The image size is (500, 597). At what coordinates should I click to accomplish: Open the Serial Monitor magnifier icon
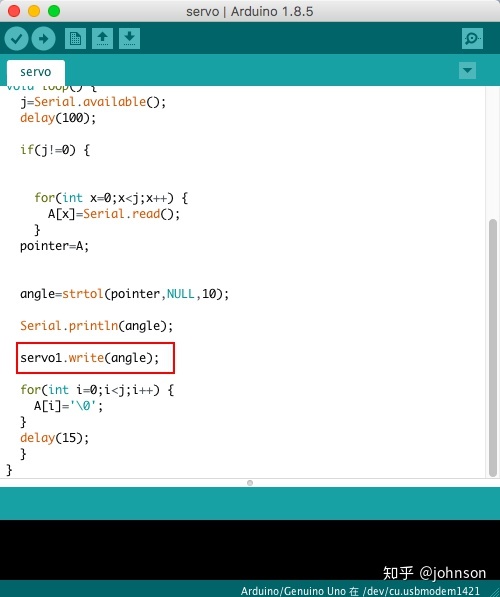coord(472,38)
